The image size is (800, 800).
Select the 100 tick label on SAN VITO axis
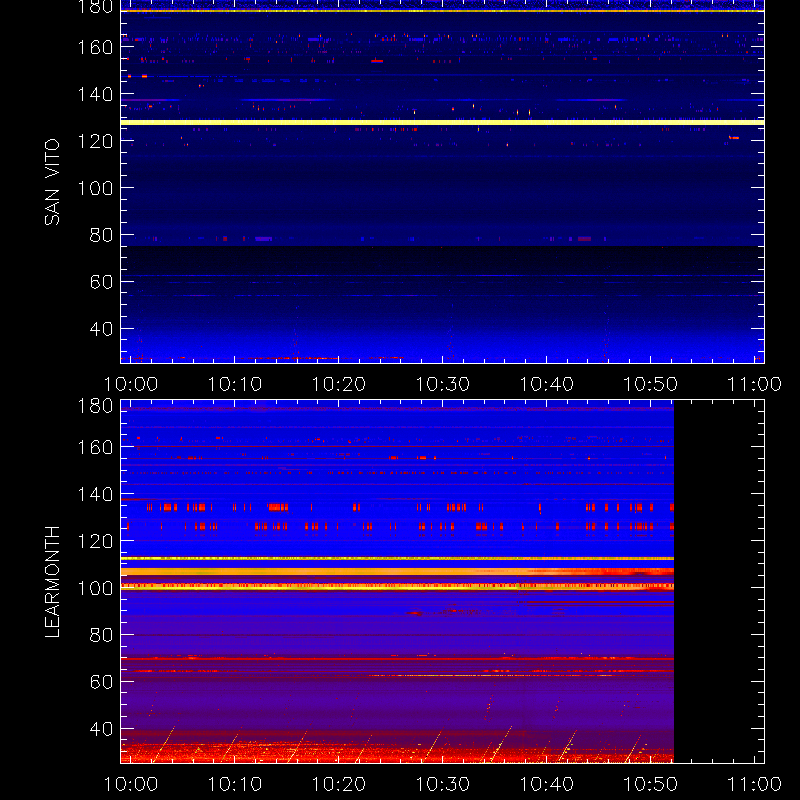(95, 188)
